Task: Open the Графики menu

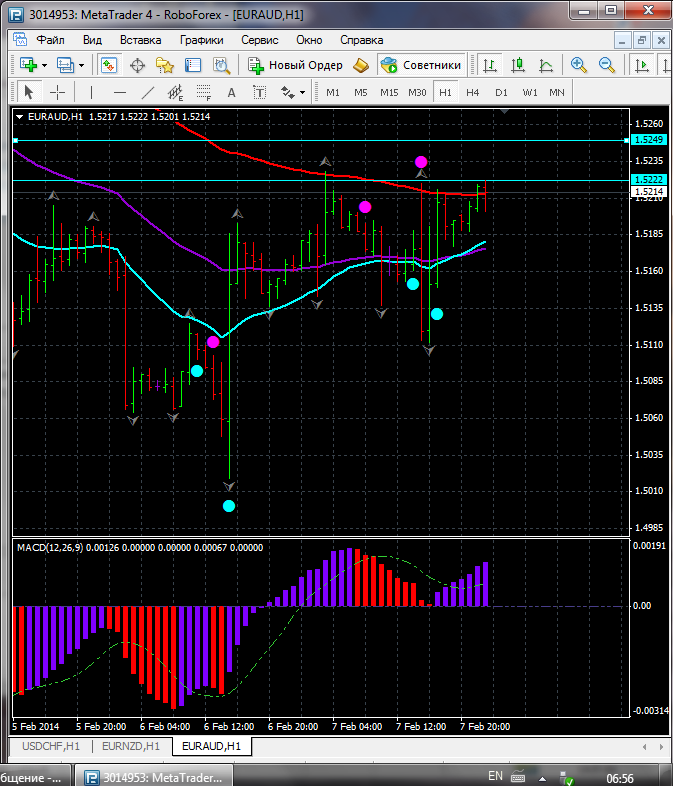Action: 201,40
